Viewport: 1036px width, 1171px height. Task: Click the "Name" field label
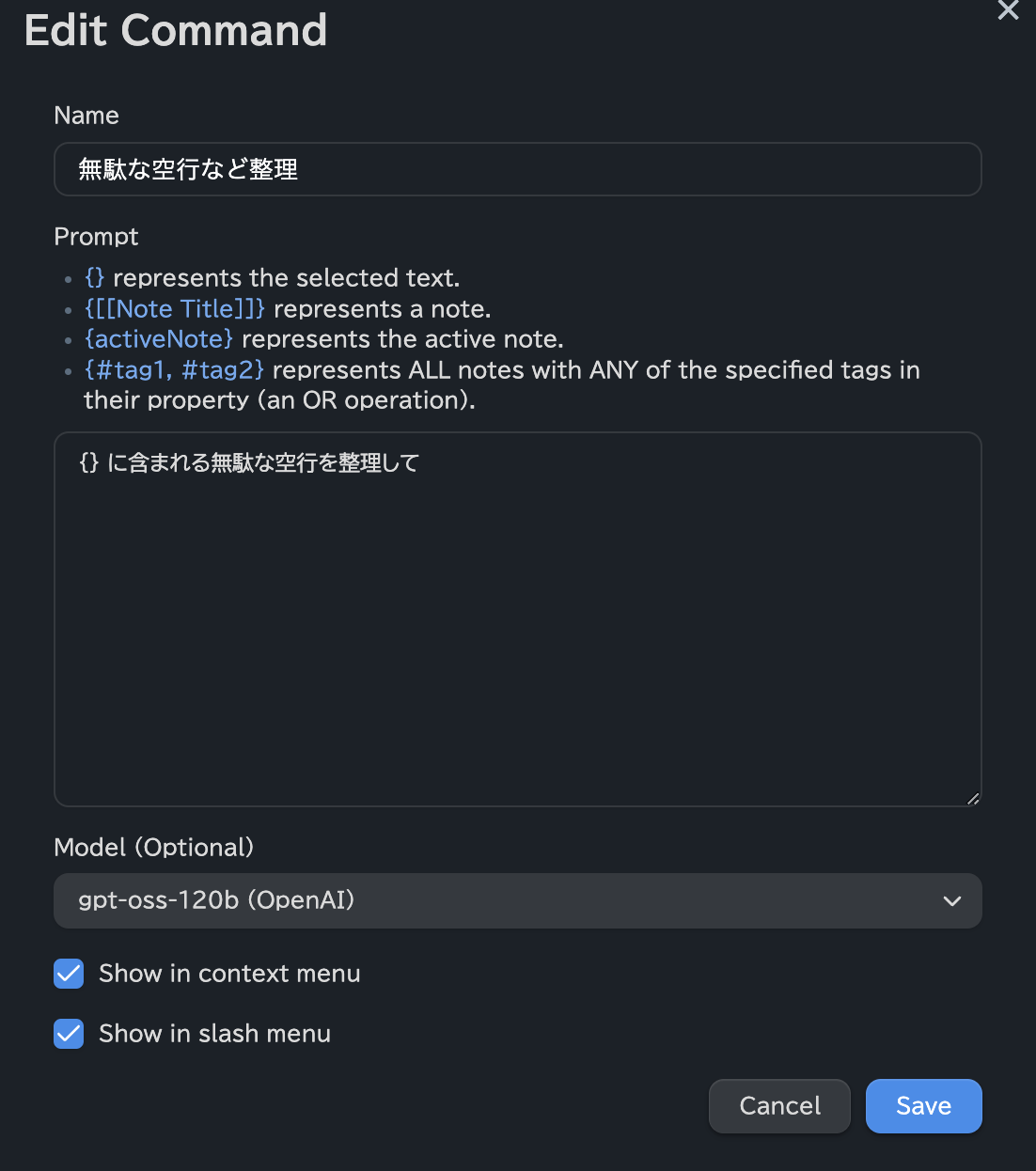(x=86, y=116)
